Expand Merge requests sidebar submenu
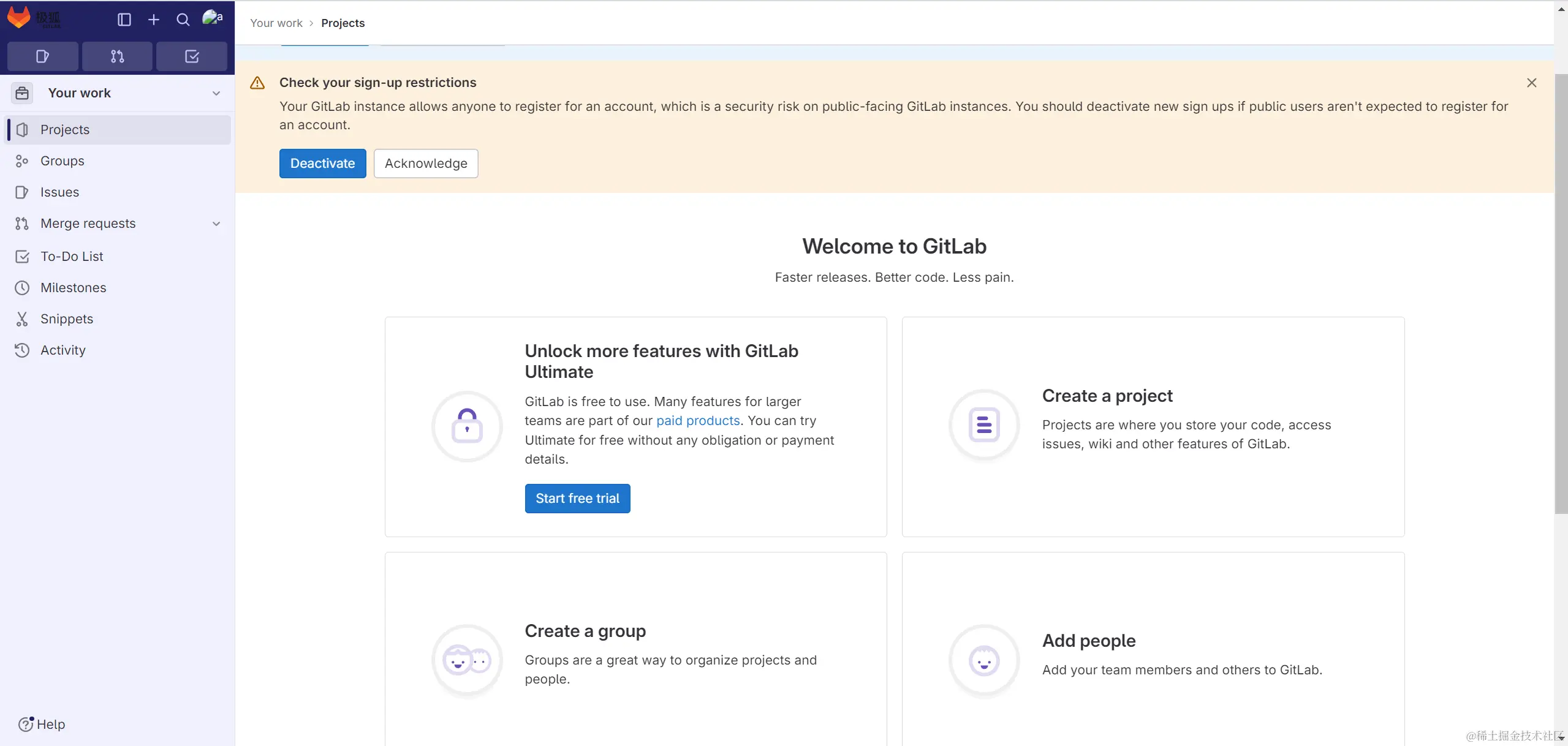 click(x=216, y=224)
